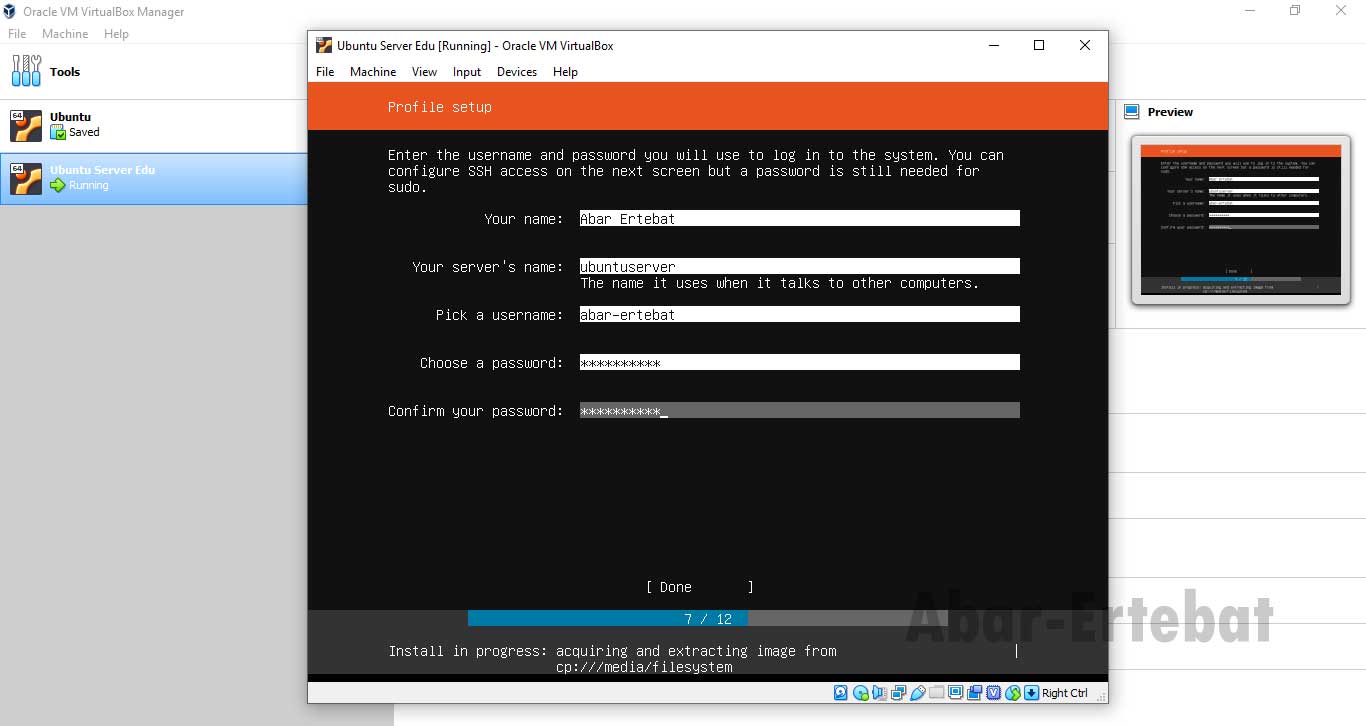Click the CPU virtualization 'V' icon in status bar
1366x726 pixels.
coord(994,692)
